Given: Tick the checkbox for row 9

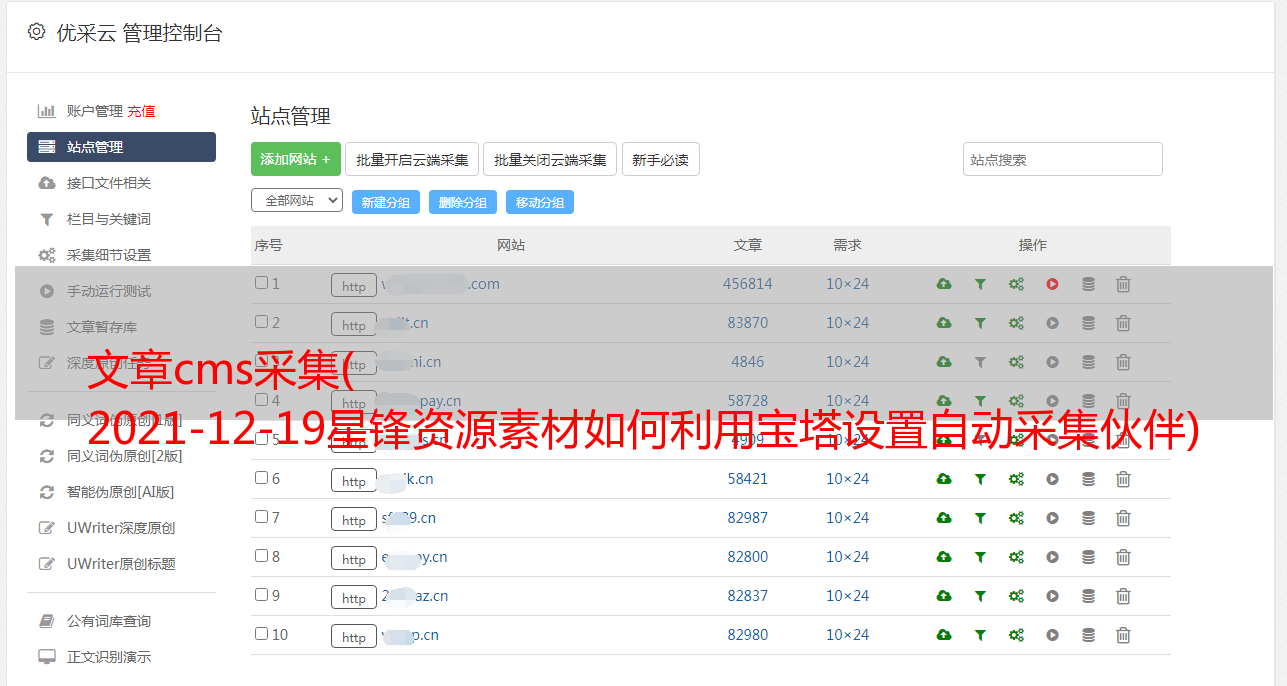Looking at the screenshot, I should coord(261,595).
